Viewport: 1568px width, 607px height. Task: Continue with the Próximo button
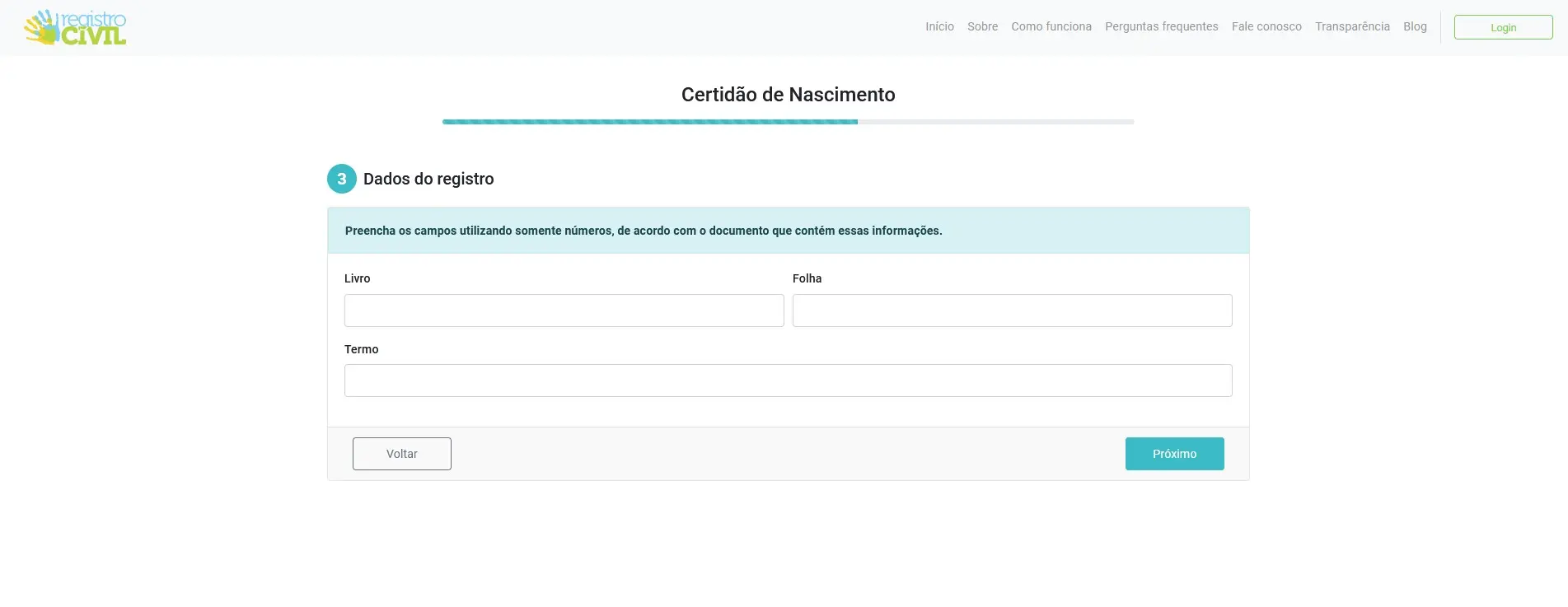(1174, 454)
